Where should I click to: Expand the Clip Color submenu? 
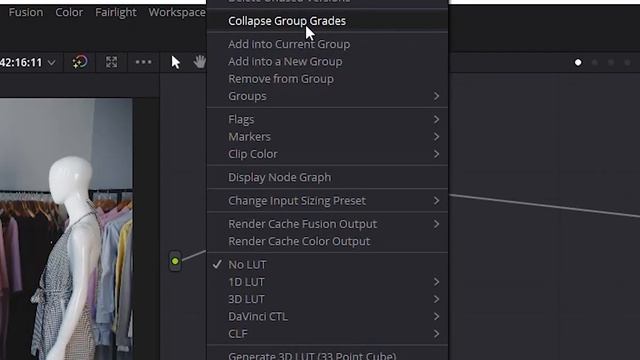pyautogui.click(x=327, y=154)
